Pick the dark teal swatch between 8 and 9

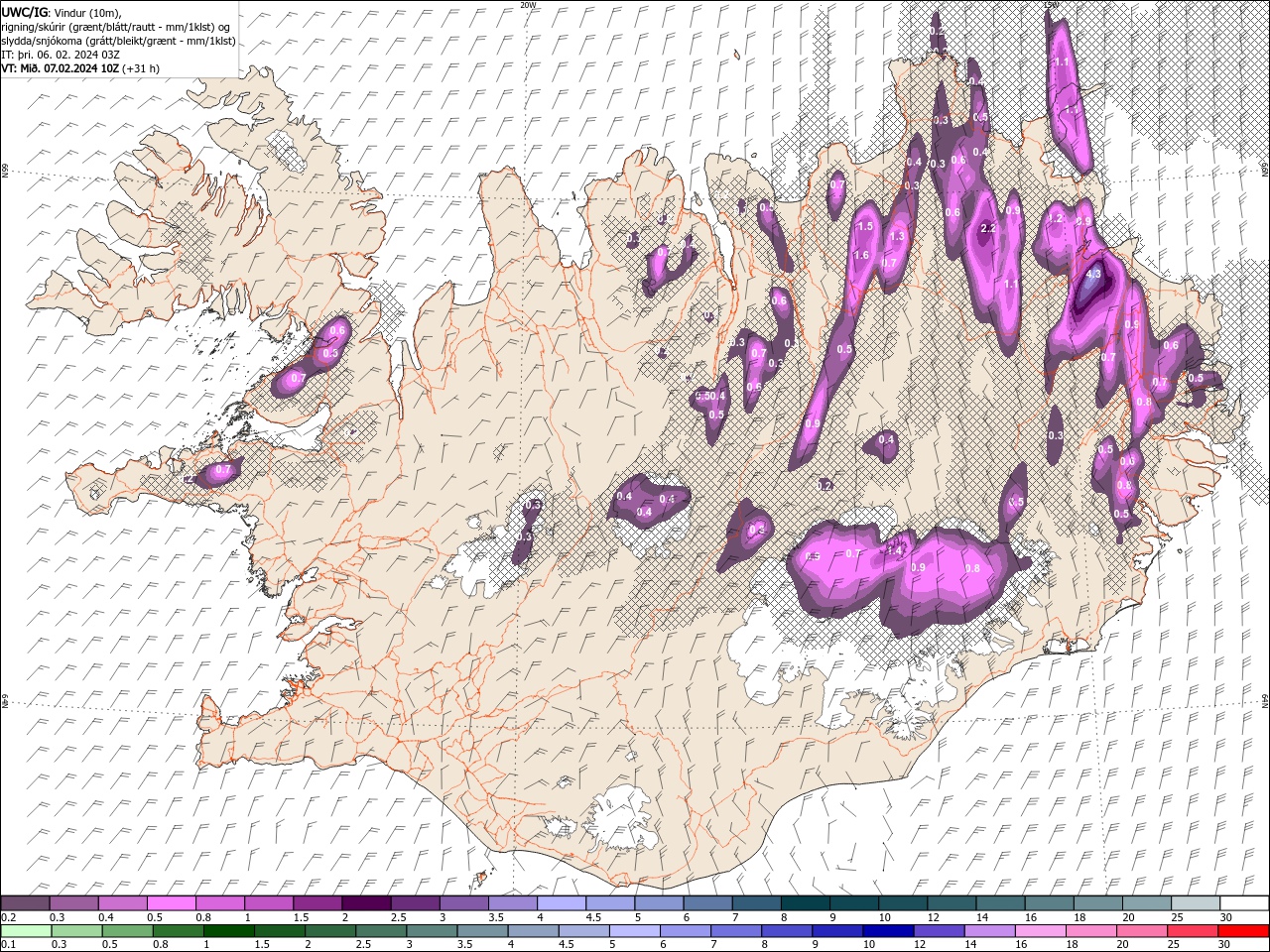pos(804,903)
